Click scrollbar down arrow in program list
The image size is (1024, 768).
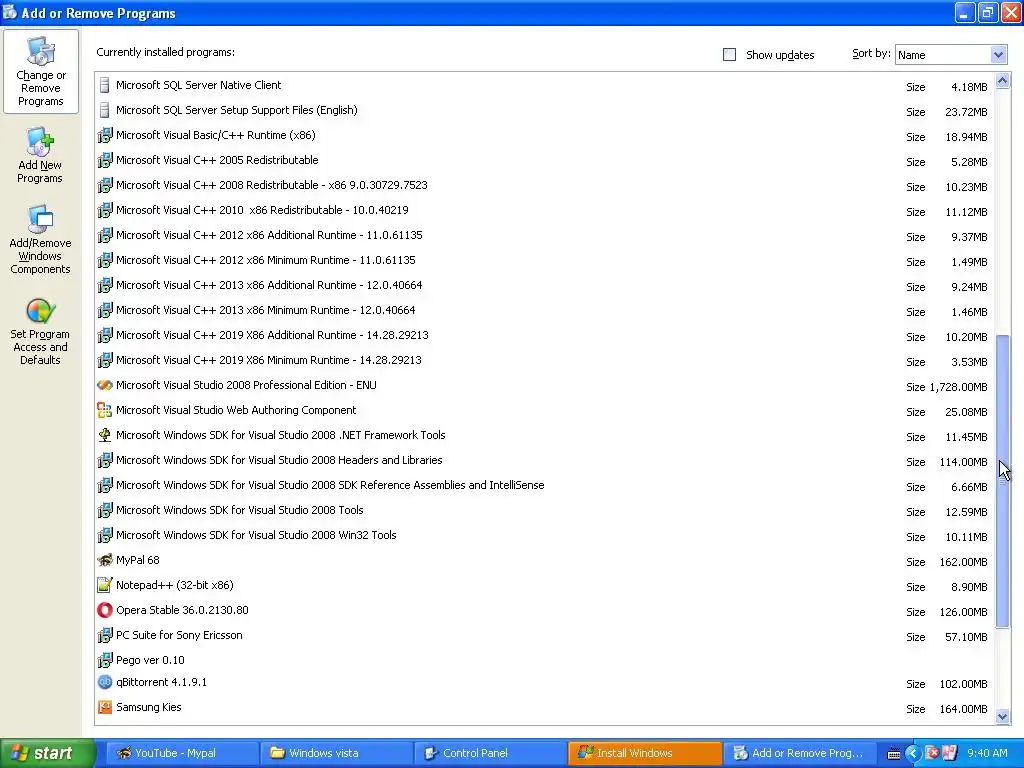tap(1002, 716)
